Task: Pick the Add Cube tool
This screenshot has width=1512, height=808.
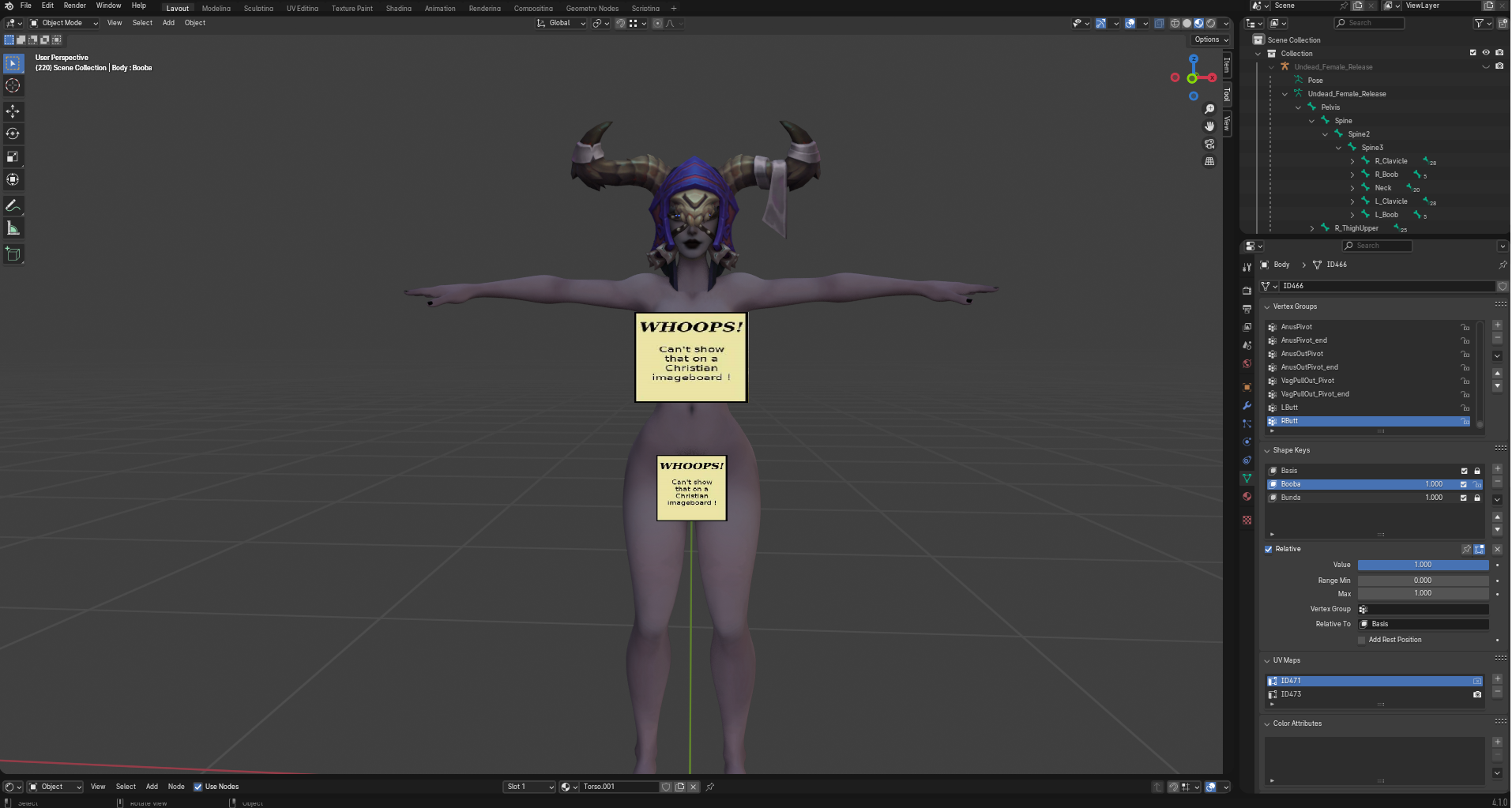Action: 13,254
